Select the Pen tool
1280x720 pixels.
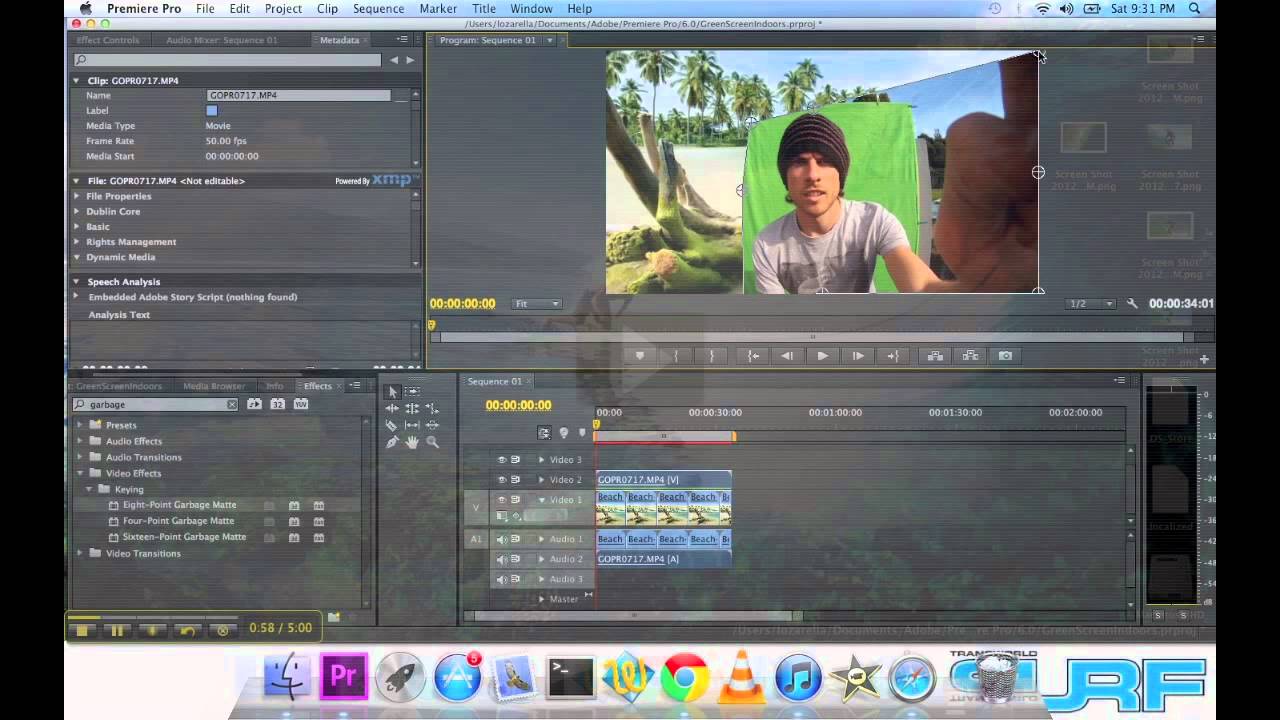coord(392,442)
